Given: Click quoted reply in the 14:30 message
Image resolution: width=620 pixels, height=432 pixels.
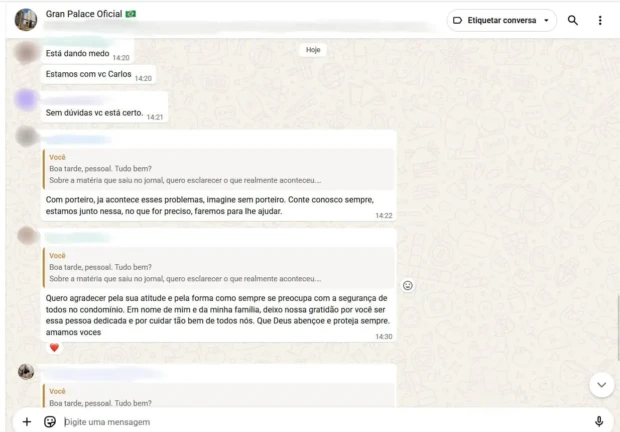Looking at the screenshot, I should [x=218, y=268].
